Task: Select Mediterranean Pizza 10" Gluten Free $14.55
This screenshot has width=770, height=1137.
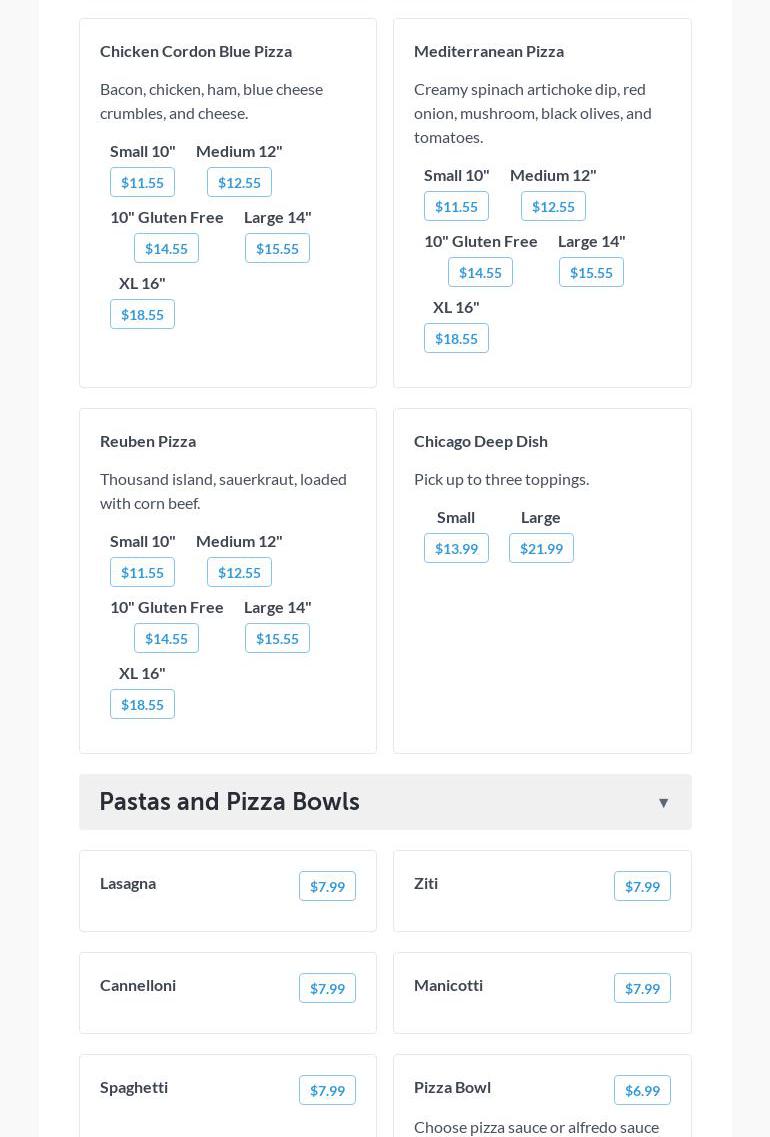Action: (480, 273)
